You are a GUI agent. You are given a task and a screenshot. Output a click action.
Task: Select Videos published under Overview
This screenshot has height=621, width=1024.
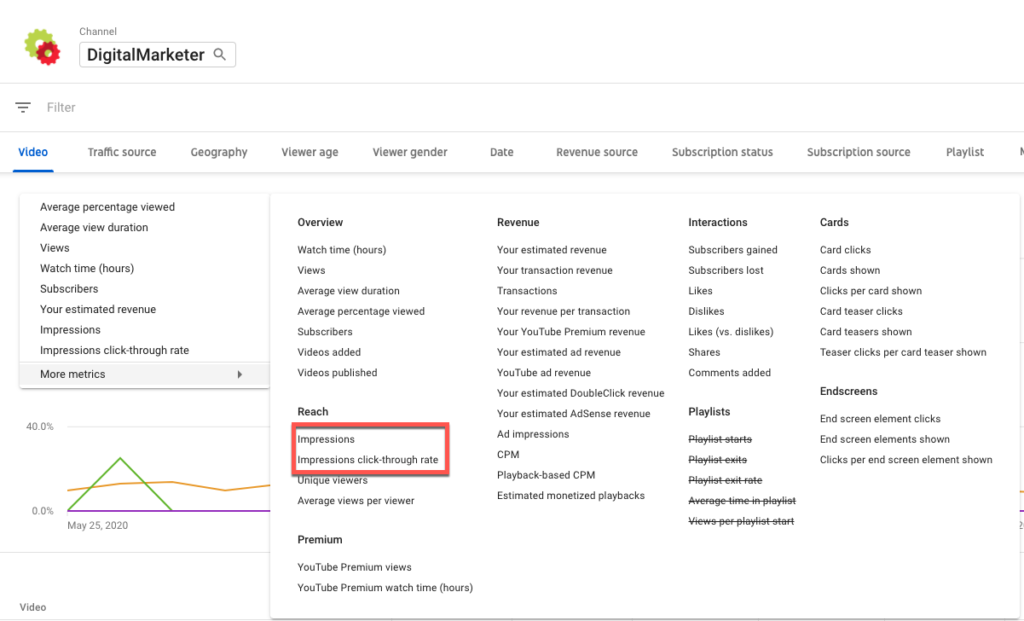pos(338,373)
